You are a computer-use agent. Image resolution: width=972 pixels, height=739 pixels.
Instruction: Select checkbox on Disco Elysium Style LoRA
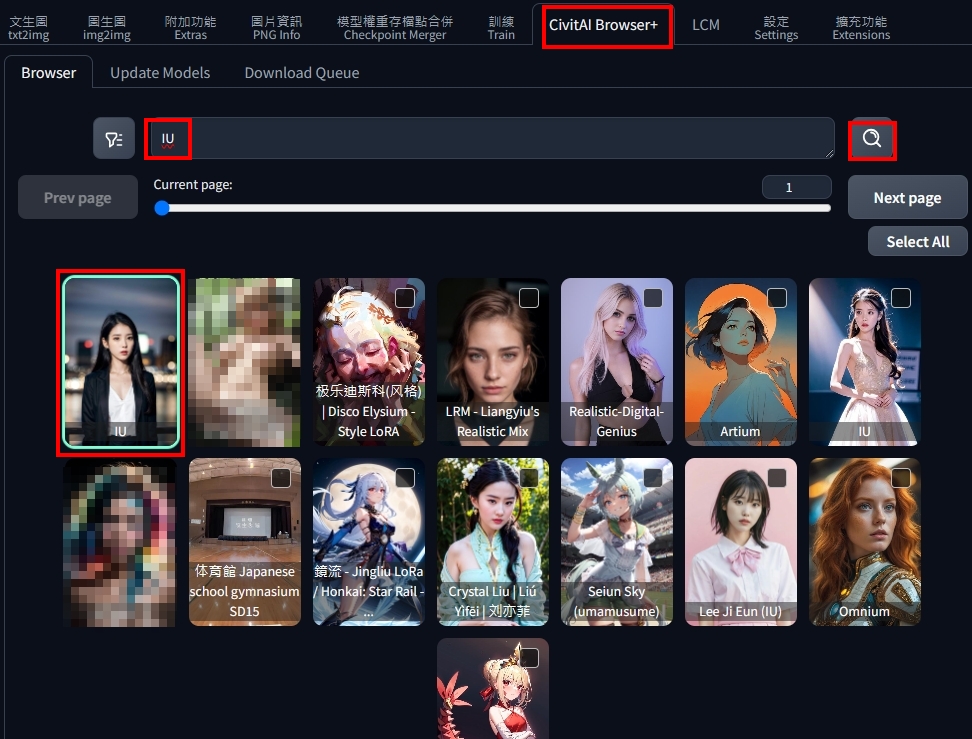coord(405,298)
